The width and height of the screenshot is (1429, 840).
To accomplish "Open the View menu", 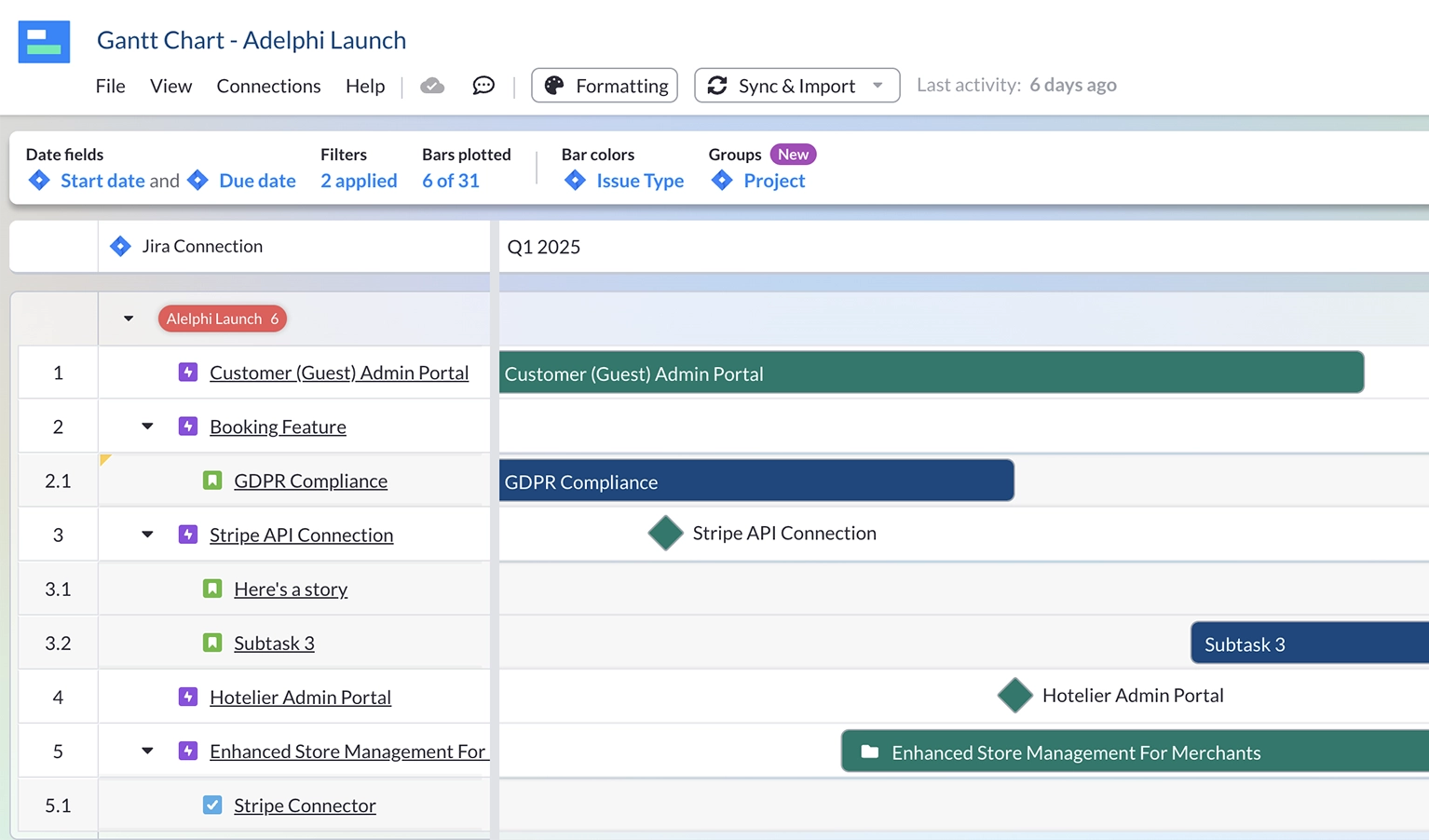I will [170, 86].
